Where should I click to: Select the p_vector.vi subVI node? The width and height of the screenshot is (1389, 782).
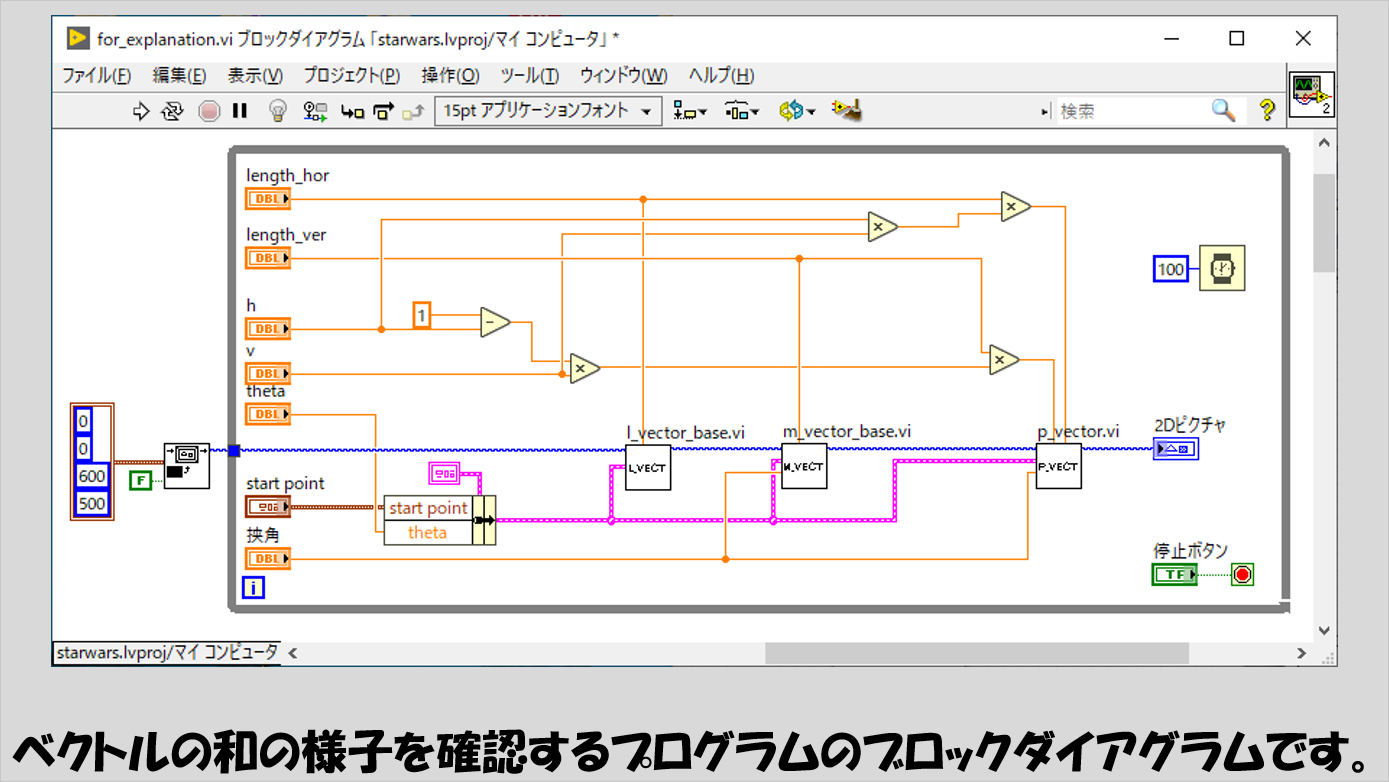[1058, 467]
